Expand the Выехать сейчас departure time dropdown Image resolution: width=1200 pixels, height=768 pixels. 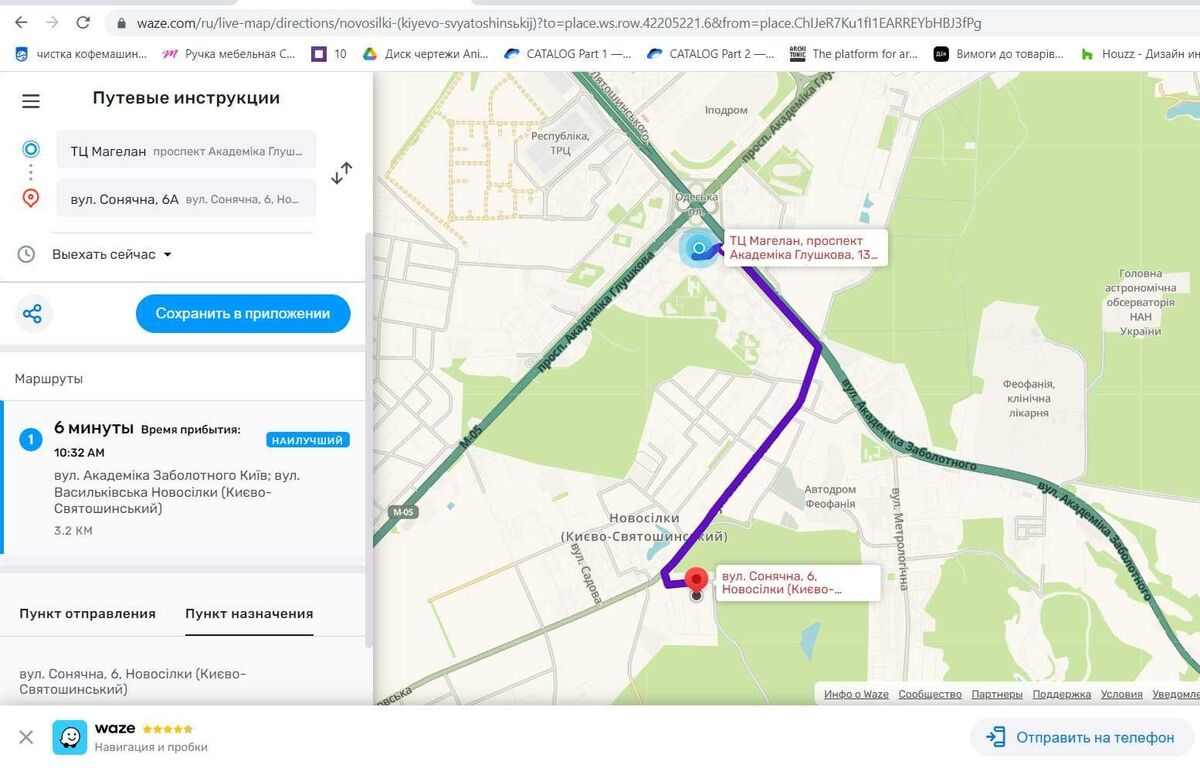(111, 254)
